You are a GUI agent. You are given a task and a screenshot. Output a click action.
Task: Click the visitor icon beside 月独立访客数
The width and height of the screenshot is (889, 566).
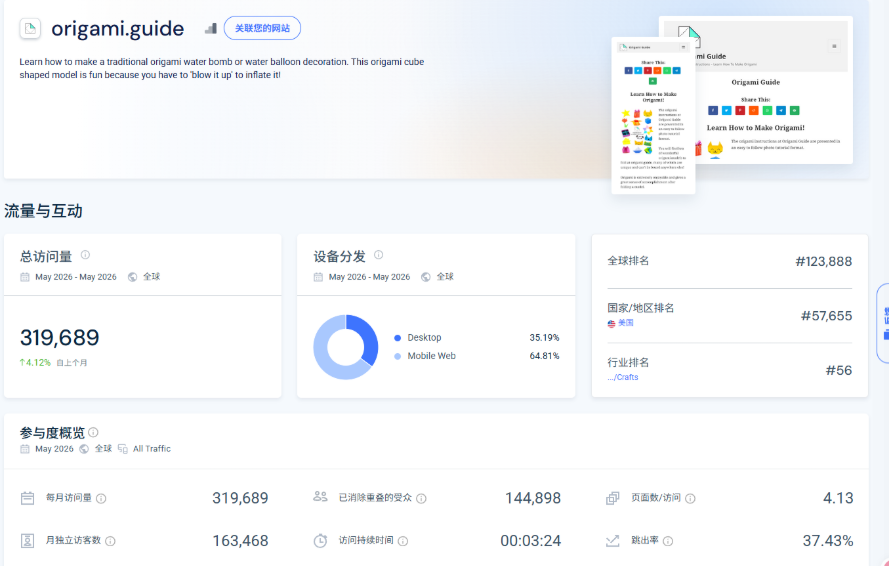(27, 540)
